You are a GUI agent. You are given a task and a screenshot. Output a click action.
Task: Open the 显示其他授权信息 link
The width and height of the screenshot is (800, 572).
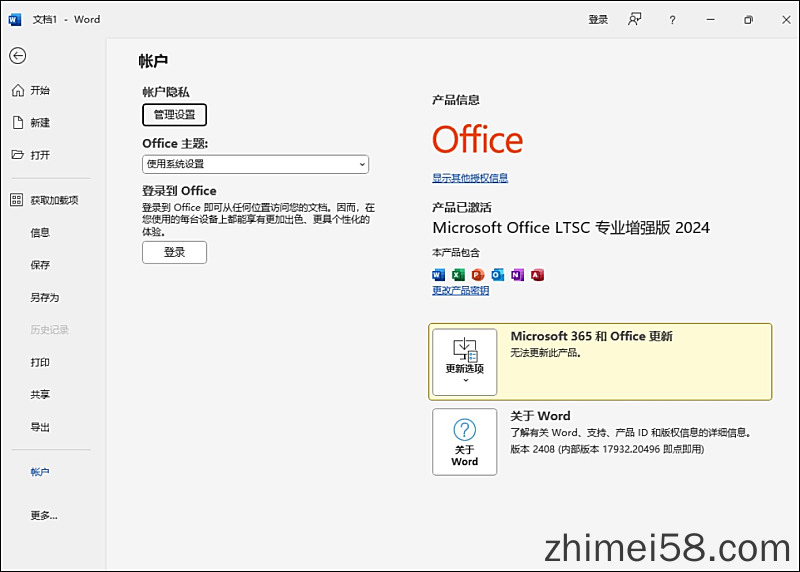coord(470,178)
